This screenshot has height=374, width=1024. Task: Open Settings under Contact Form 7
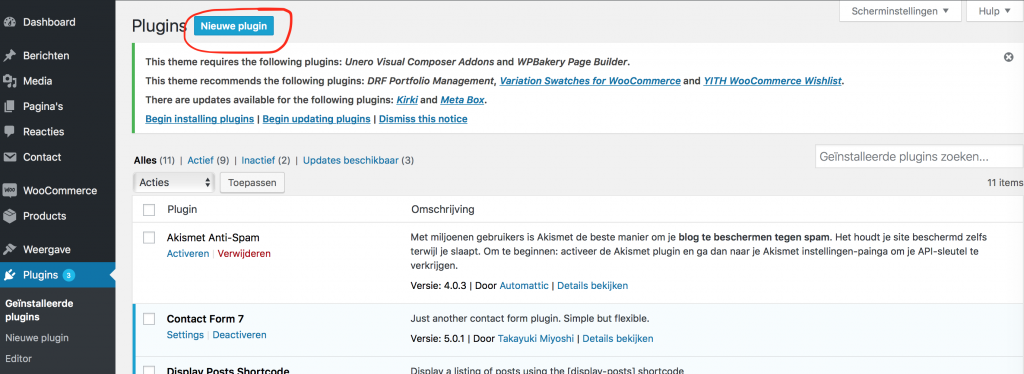[185, 335]
